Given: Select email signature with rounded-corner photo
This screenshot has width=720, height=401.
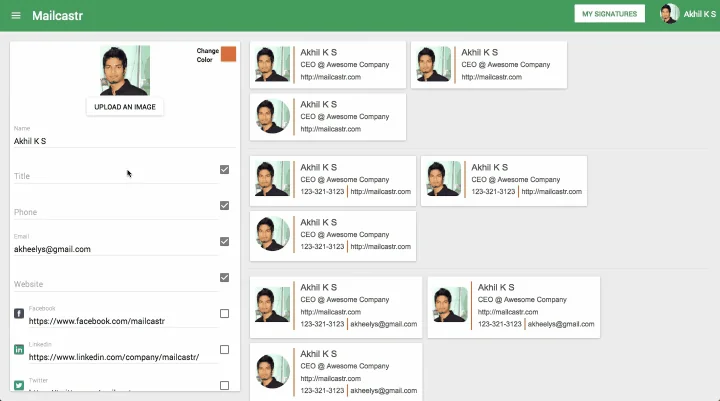Looking at the screenshot, I should coord(514,307).
